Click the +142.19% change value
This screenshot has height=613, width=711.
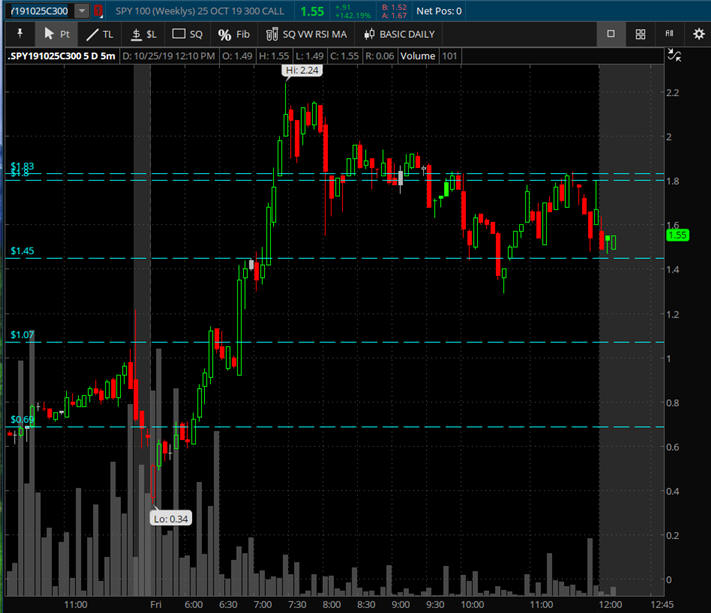pos(353,15)
